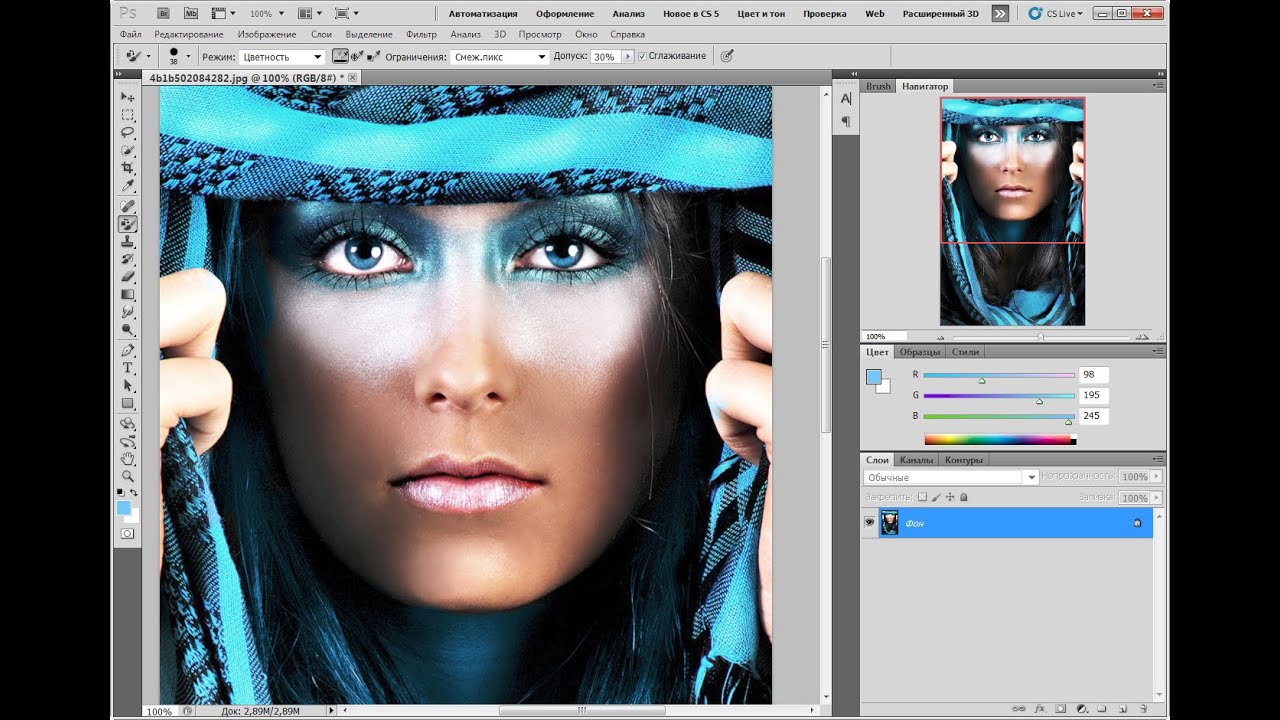The height and width of the screenshot is (720, 1280).
Task: Toggle the Сглаживание checkbox
Action: coord(642,57)
